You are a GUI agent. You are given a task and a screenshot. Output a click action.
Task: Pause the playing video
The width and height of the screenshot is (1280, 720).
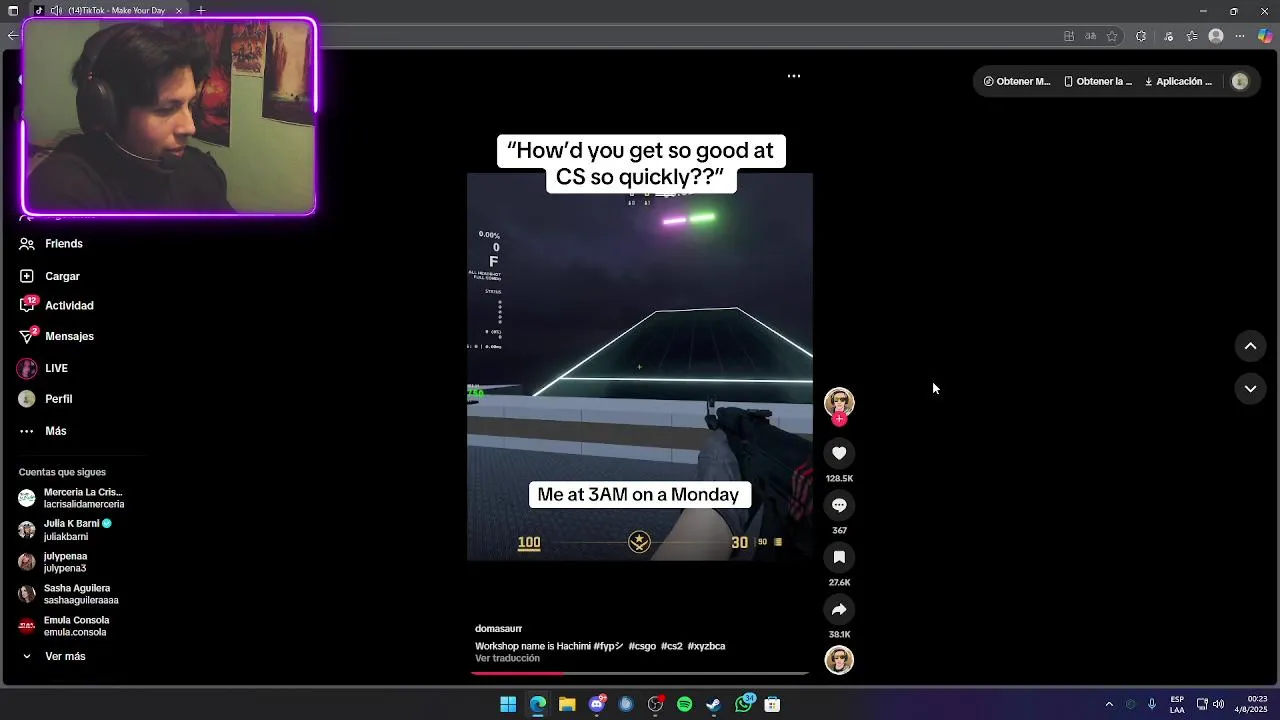(640, 367)
